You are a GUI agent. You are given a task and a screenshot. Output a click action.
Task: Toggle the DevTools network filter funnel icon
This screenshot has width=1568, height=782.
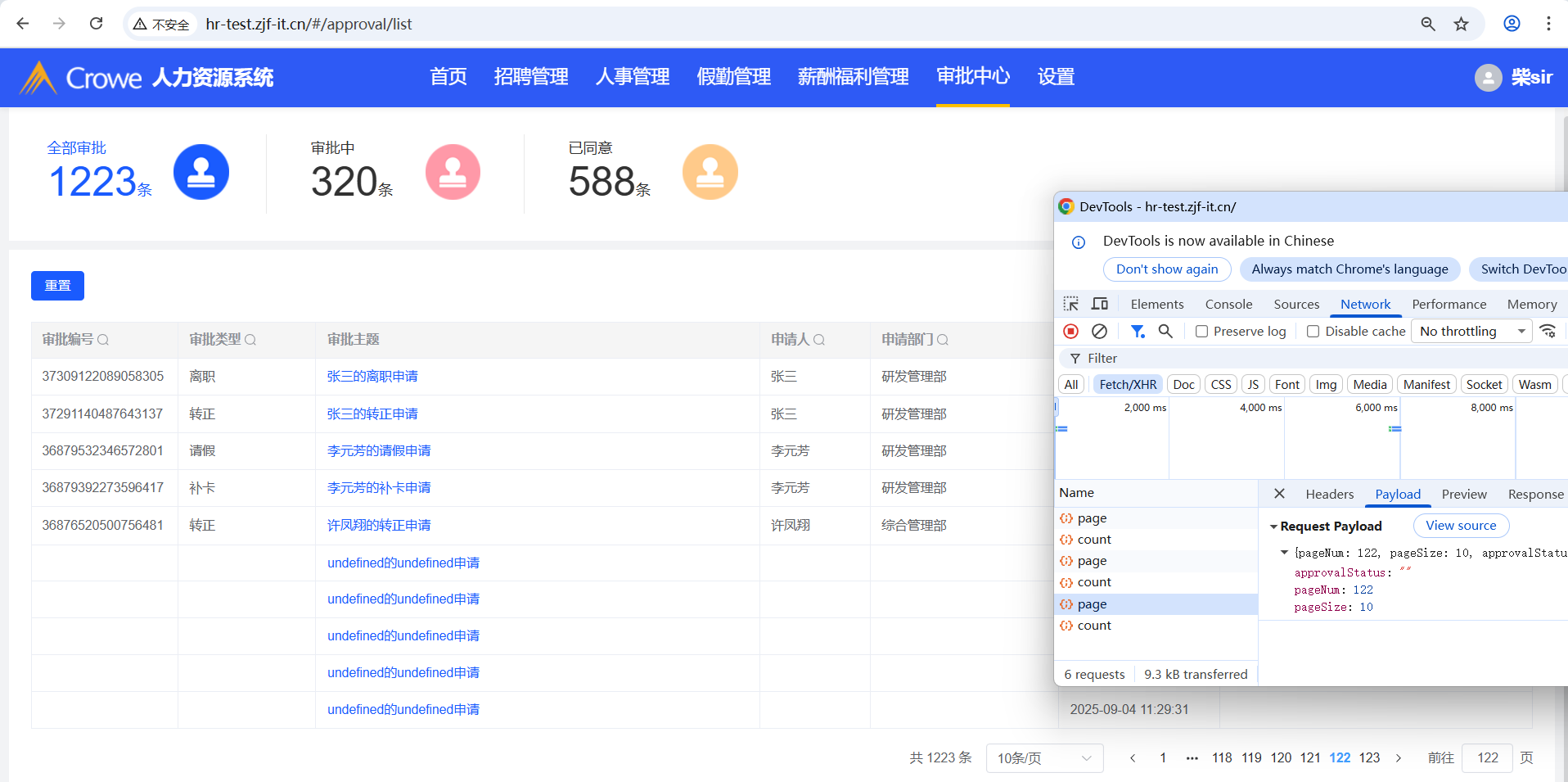click(x=1138, y=331)
